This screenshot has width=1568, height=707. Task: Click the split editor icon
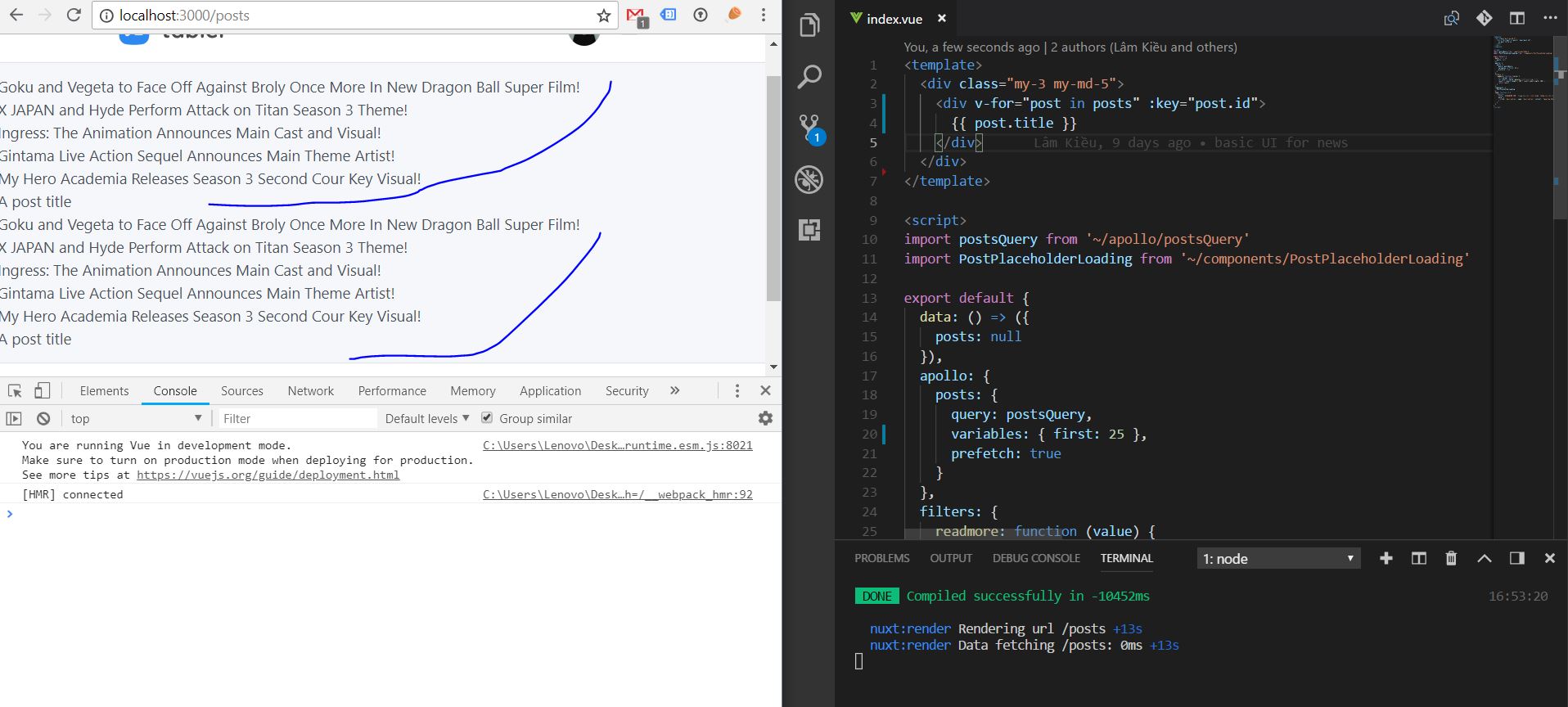[x=1516, y=18]
